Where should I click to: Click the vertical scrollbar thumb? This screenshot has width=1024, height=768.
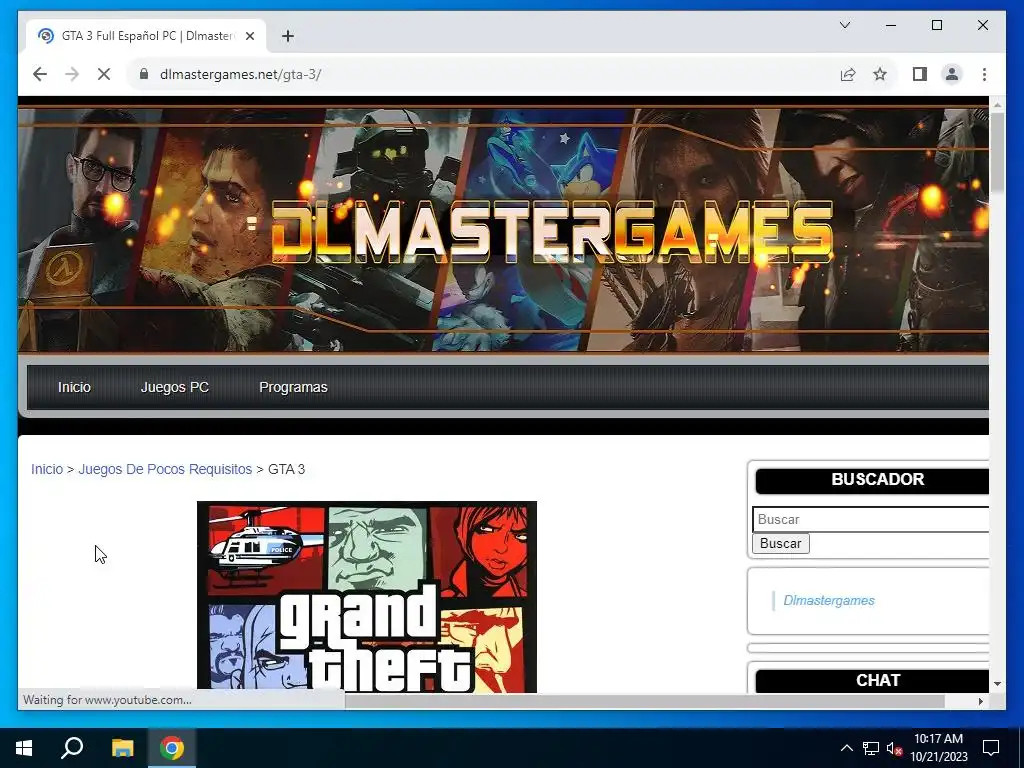click(x=997, y=153)
